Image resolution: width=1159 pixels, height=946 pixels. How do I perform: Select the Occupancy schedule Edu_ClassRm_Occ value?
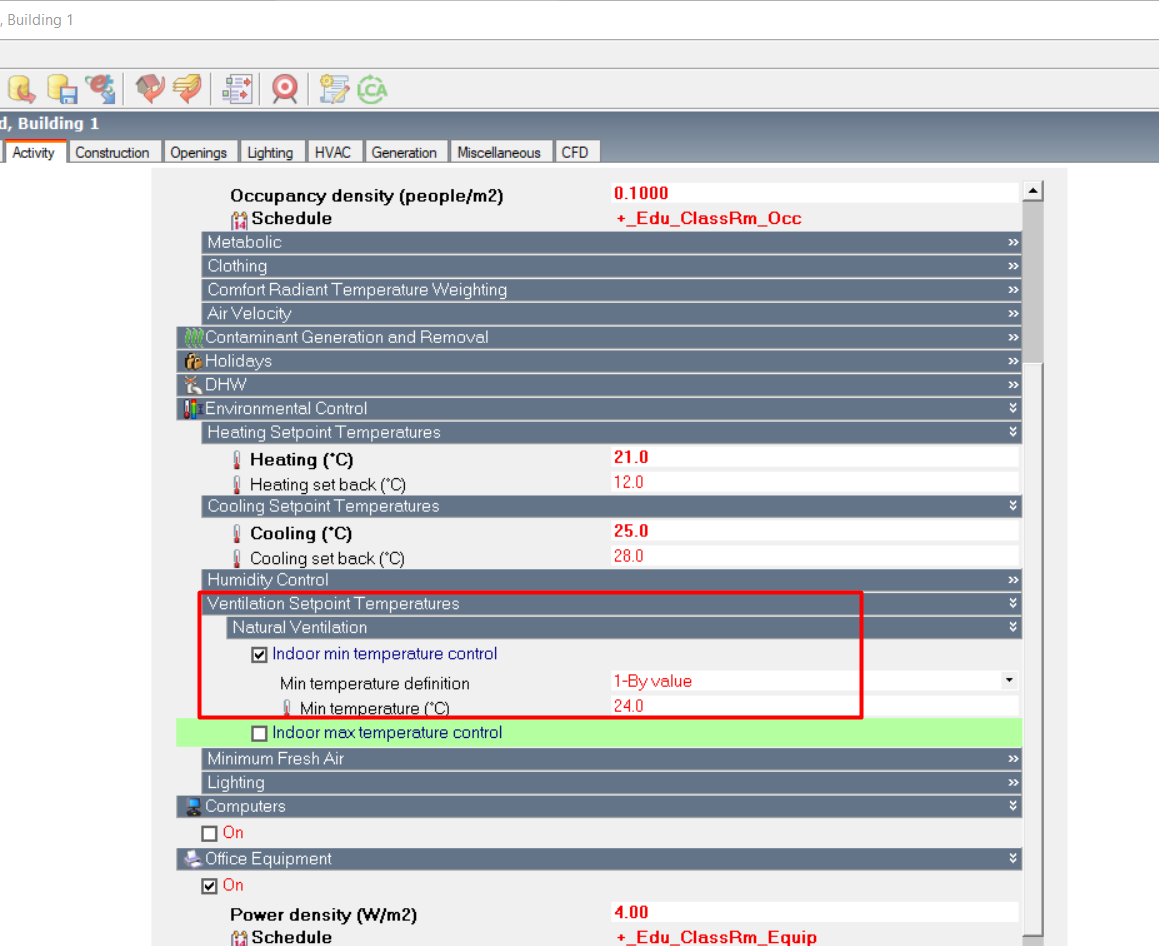(x=709, y=219)
